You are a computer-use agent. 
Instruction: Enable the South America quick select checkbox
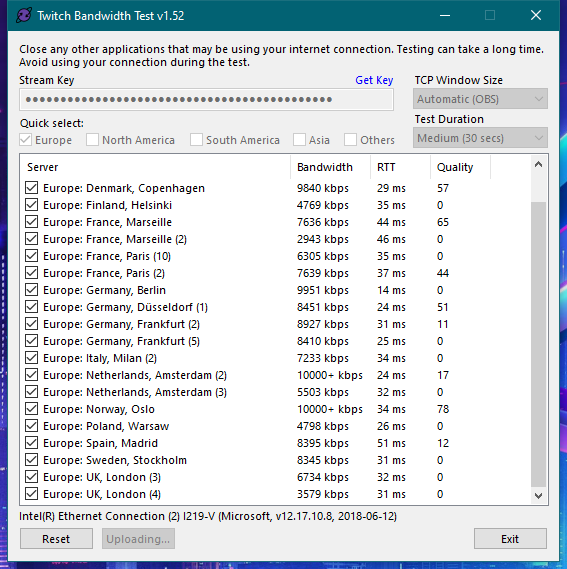coord(196,140)
